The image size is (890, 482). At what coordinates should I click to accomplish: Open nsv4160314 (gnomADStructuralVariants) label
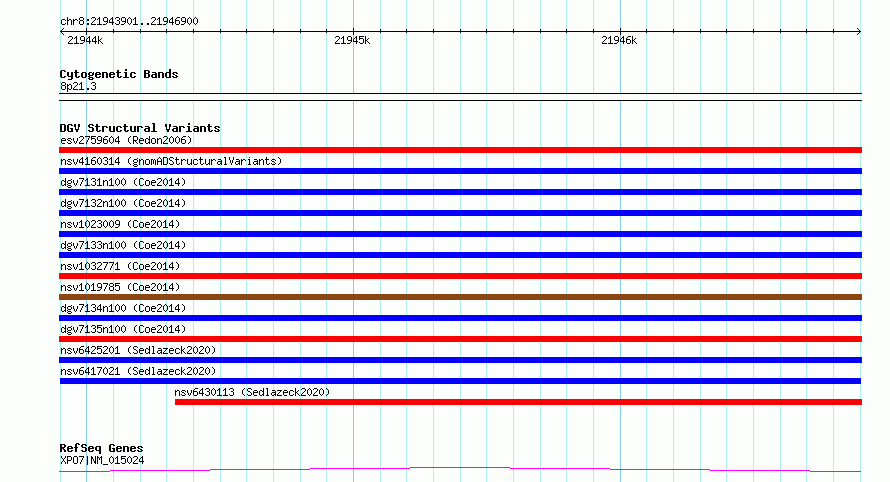(171, 161)
